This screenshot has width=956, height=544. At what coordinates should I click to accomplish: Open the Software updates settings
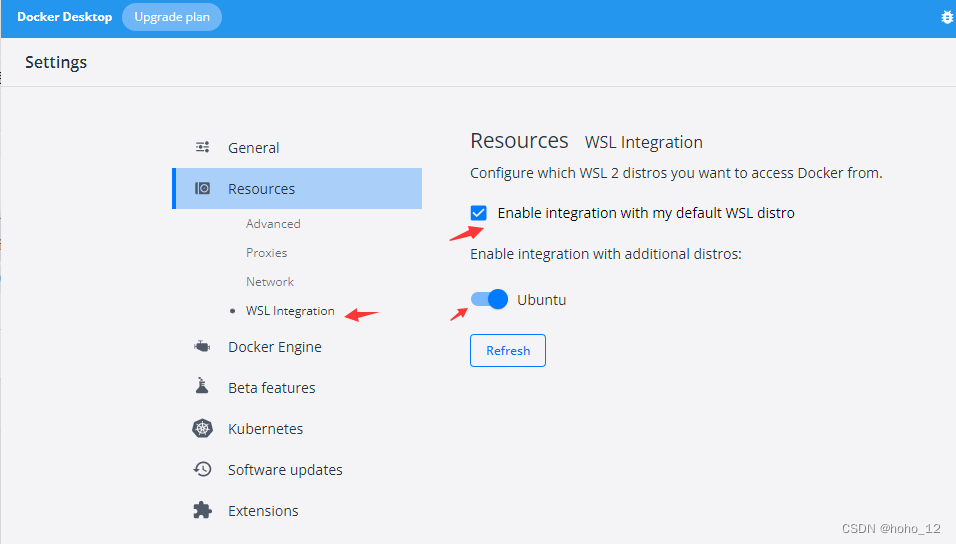pyautogui.click(x=285, y=470)
